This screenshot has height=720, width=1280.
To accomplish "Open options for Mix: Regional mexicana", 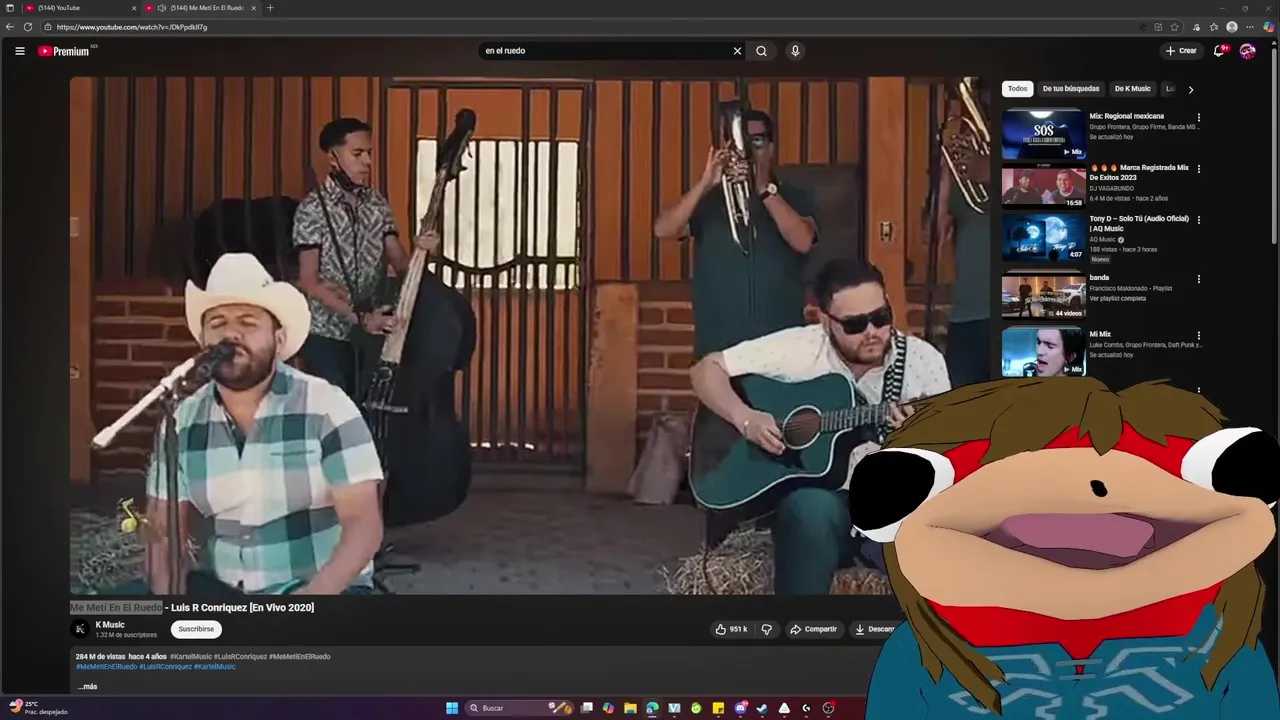I will [x=1199, y=117].
